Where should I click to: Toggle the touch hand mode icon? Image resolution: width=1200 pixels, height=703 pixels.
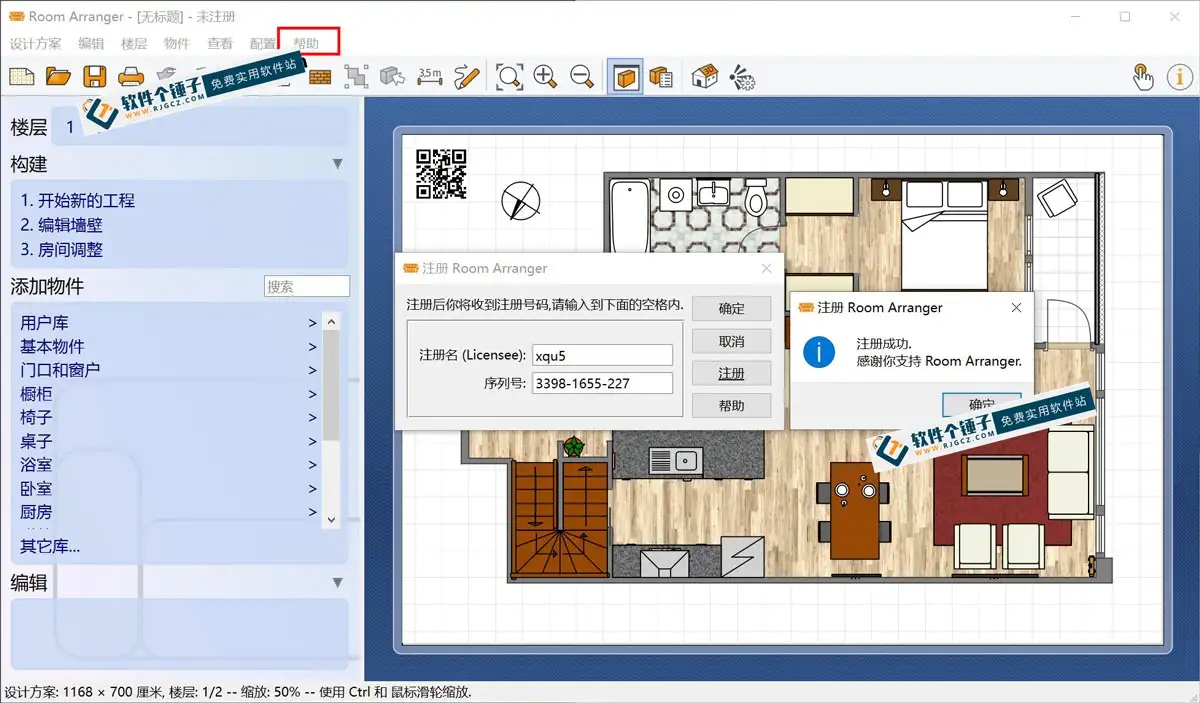pos(1142,76)
